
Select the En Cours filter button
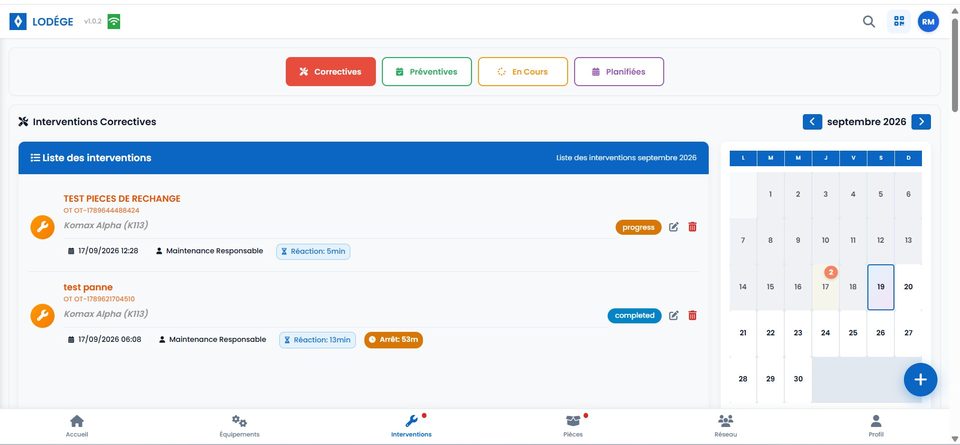(523, 72)
